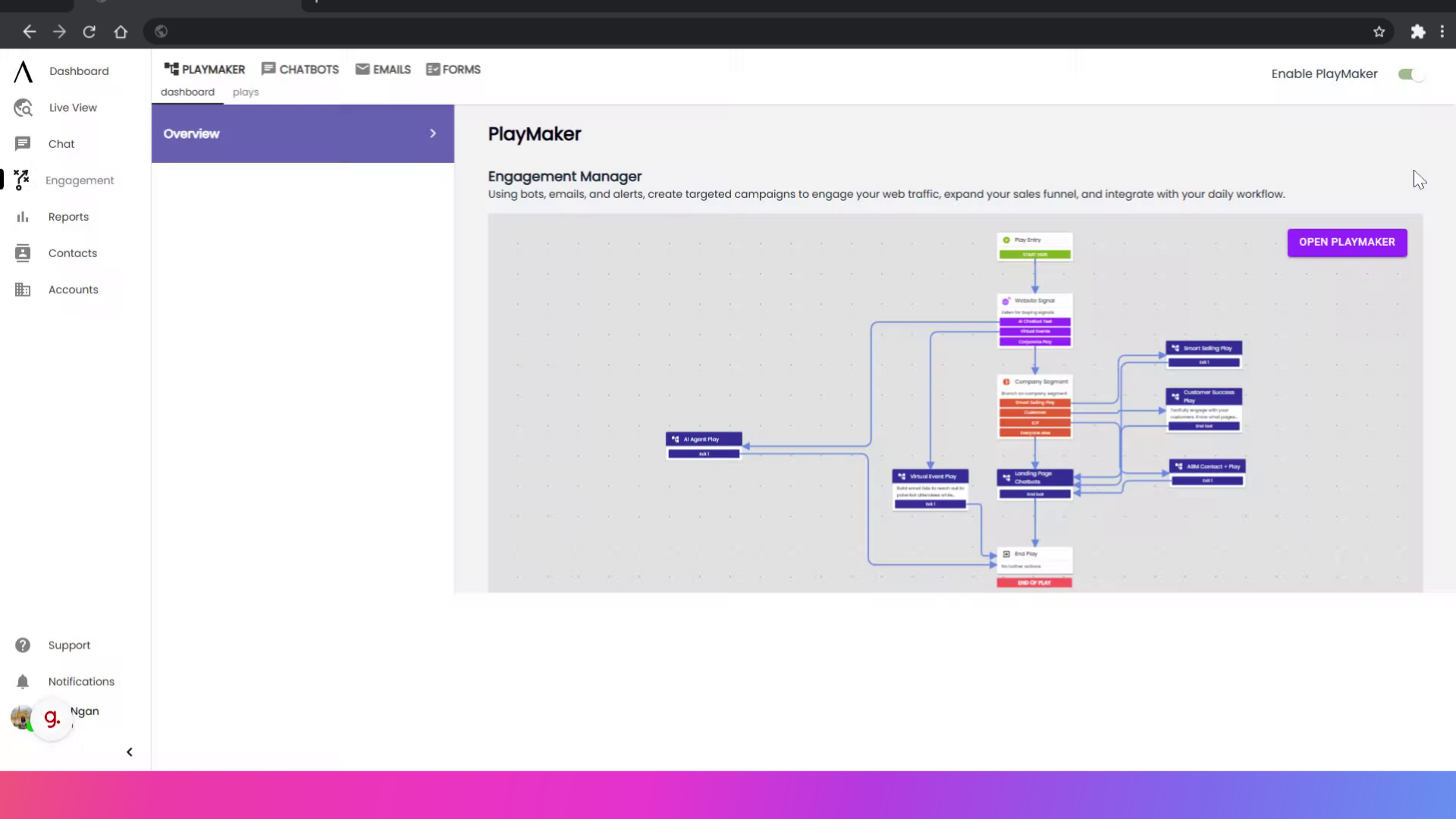Go to Chat in the sidebar

pos(61,144)
